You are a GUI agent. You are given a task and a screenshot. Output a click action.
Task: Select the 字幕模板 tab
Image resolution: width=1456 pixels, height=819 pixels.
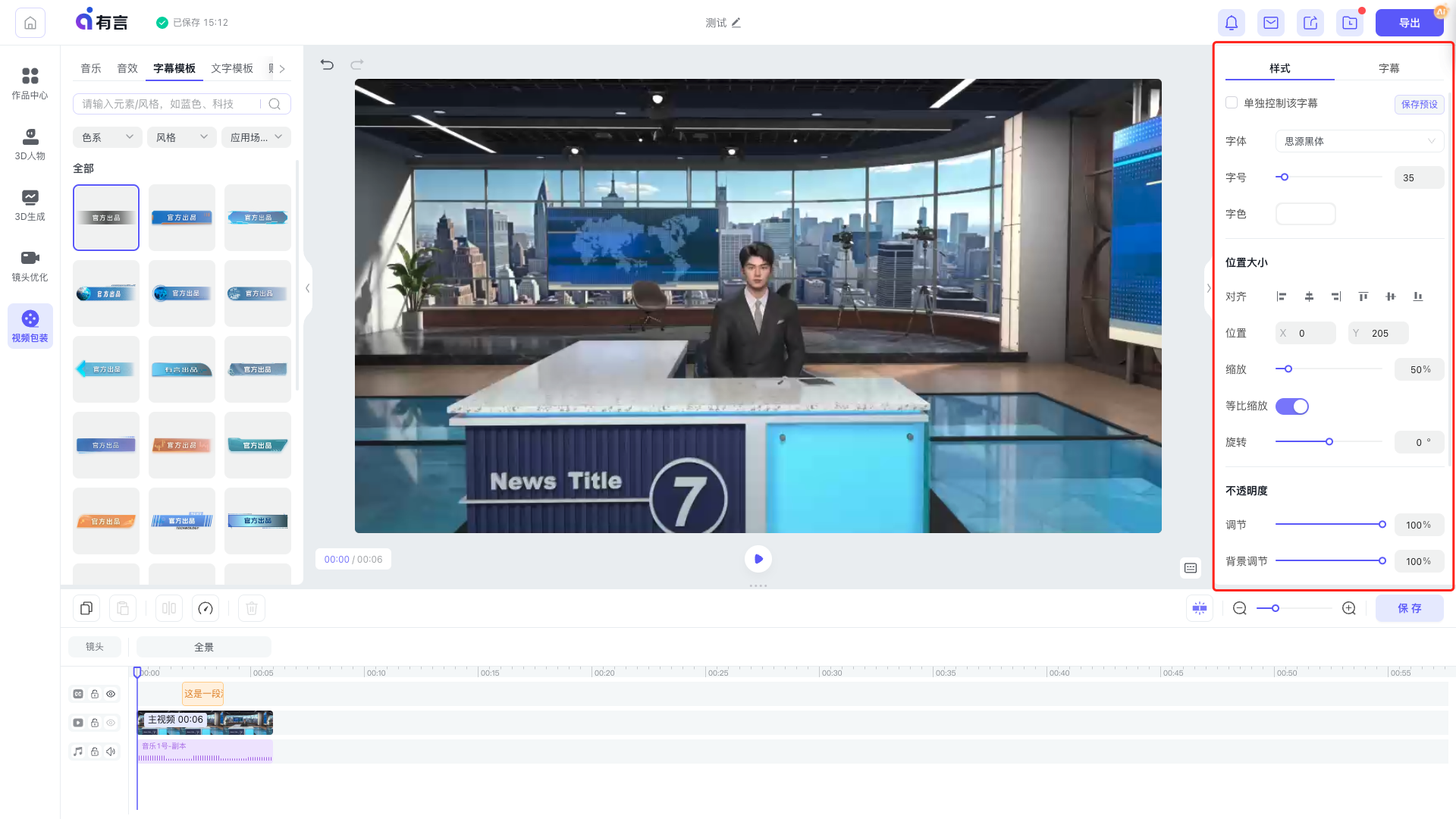click(174, 68)
